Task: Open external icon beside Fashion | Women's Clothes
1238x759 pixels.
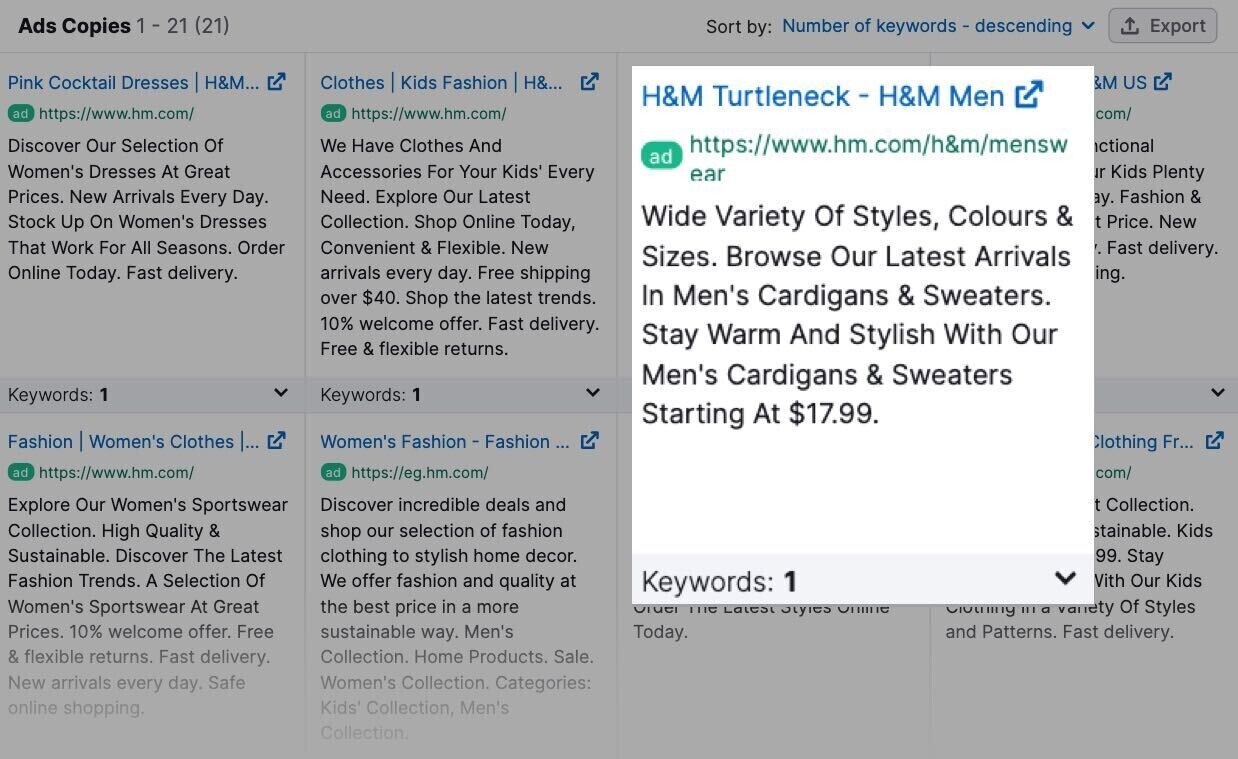Action: (x=277, y=441)
